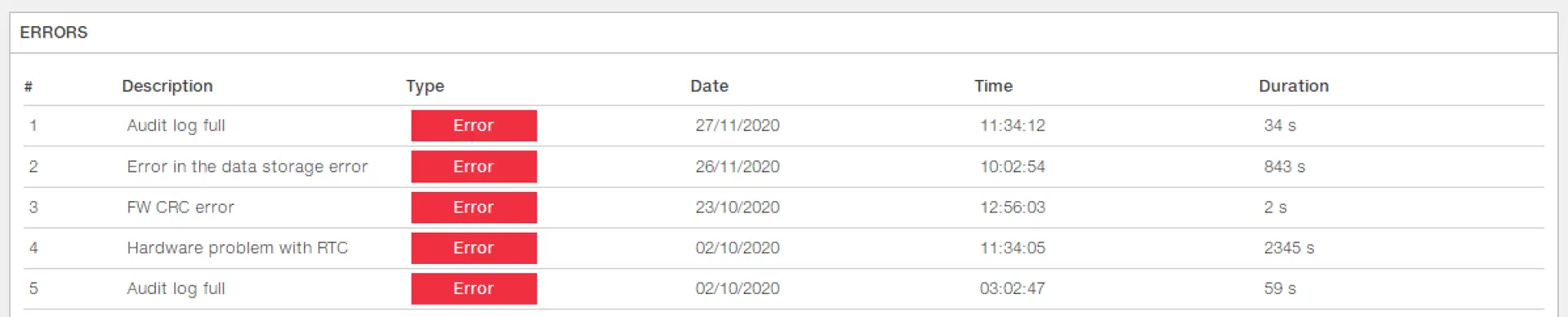1568x317 pixels.
Task: Select the ERRORS panel title
Action: click(x=54, y=33)
